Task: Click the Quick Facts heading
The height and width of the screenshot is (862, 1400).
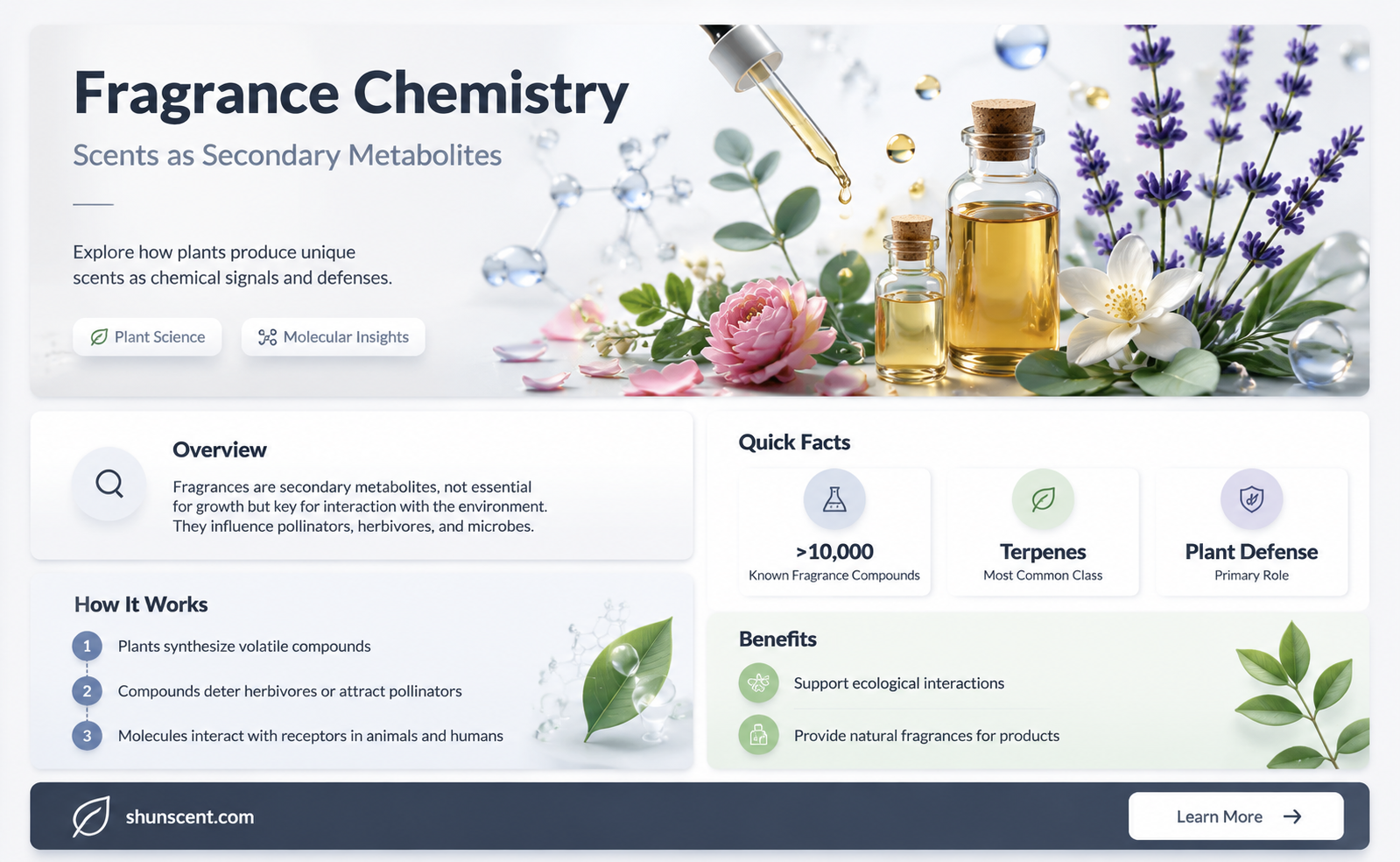Action: coord(794,442)
